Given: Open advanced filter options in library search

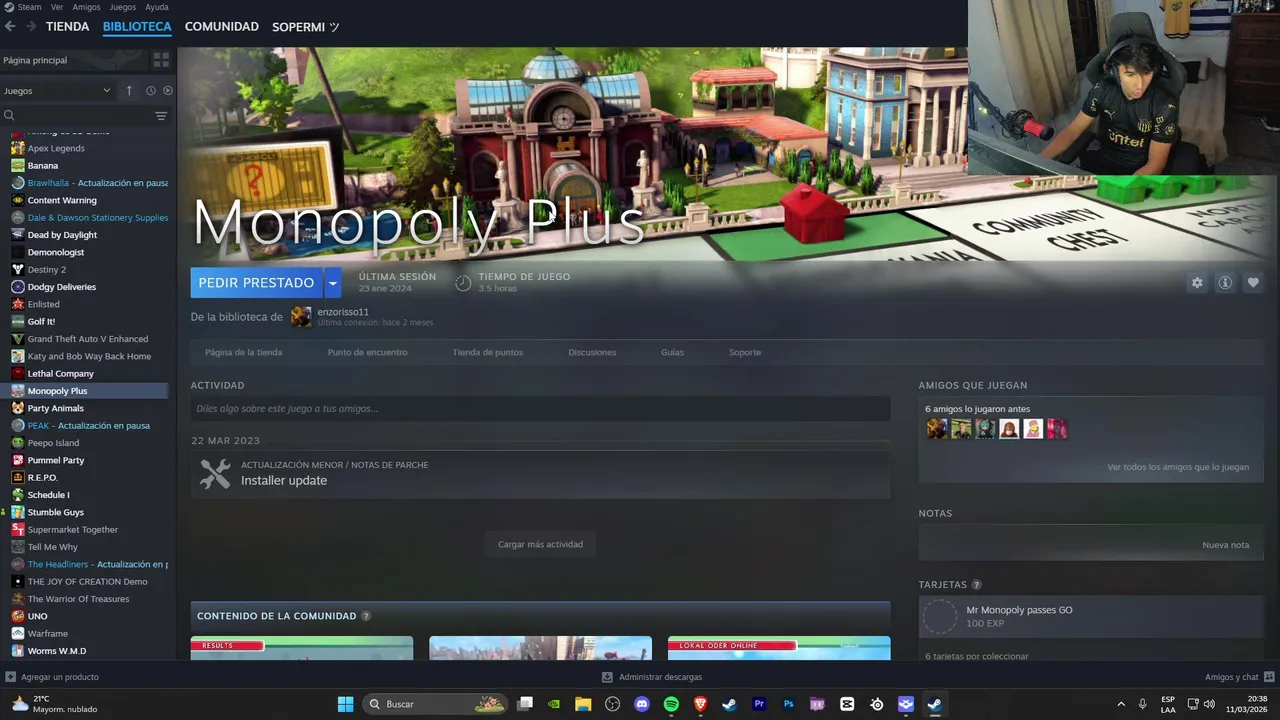Looking at the screenshot, I should 161,116.
